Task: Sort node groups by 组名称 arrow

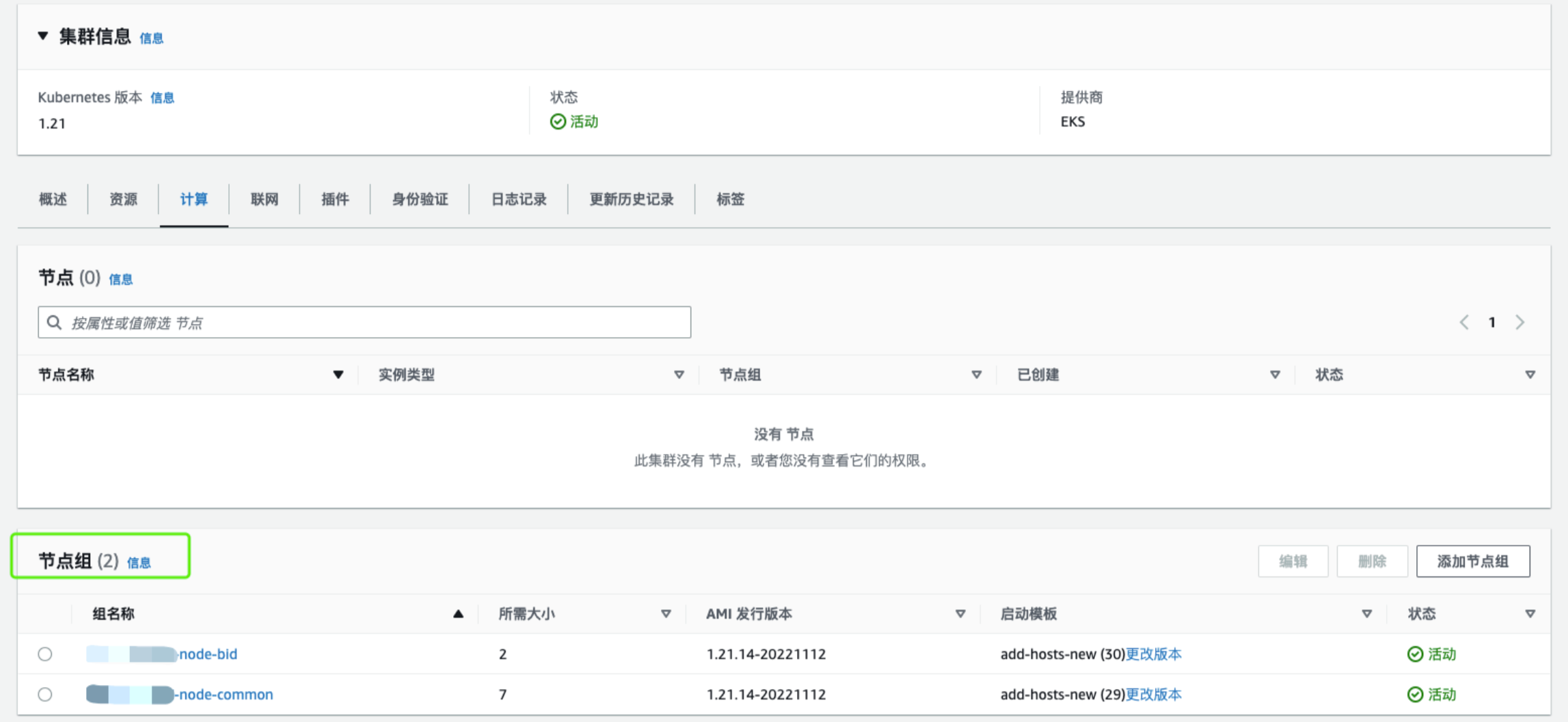Action: coord(458,614)
